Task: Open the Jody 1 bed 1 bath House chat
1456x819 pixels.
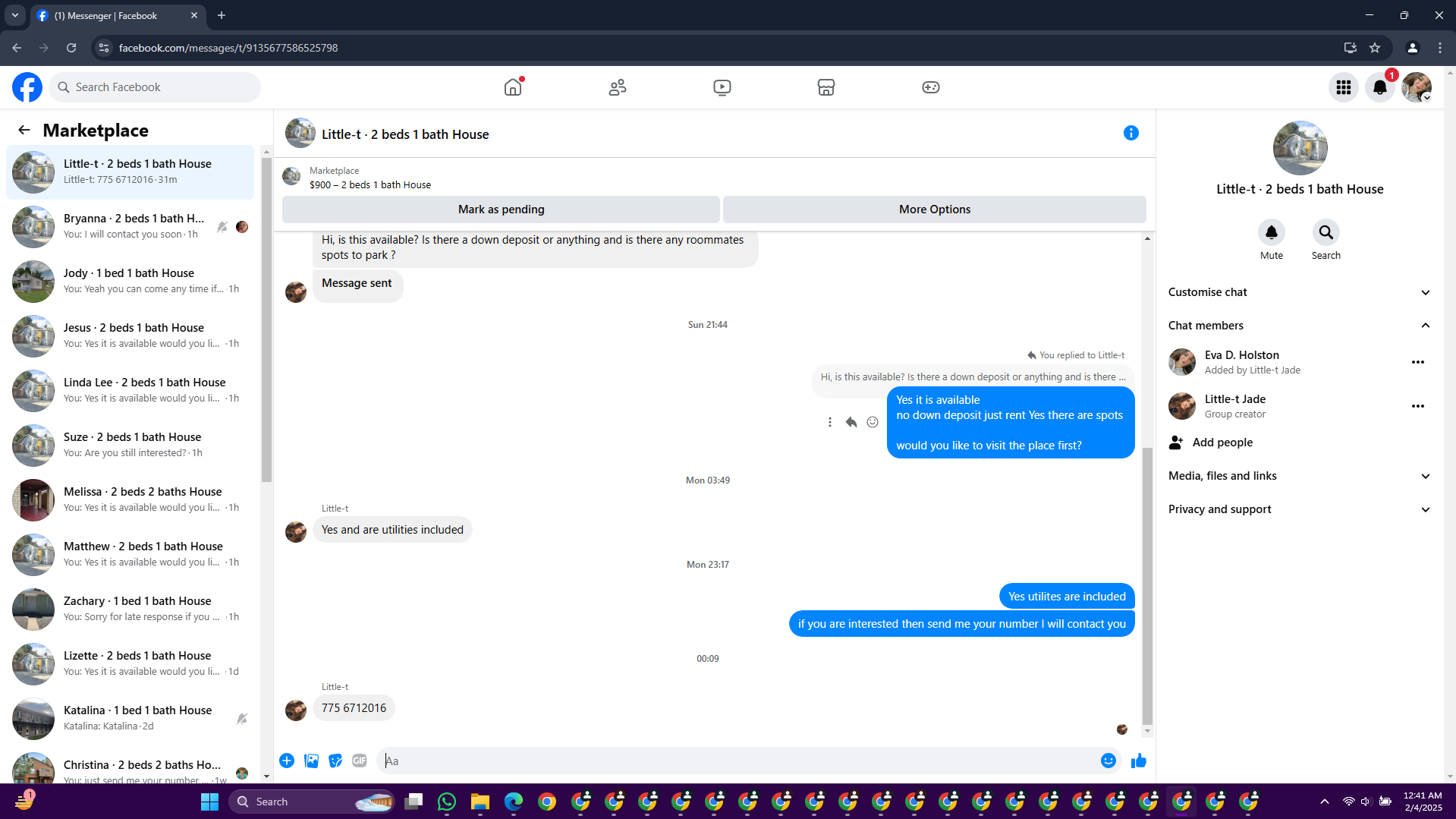Action: point(130,282)
